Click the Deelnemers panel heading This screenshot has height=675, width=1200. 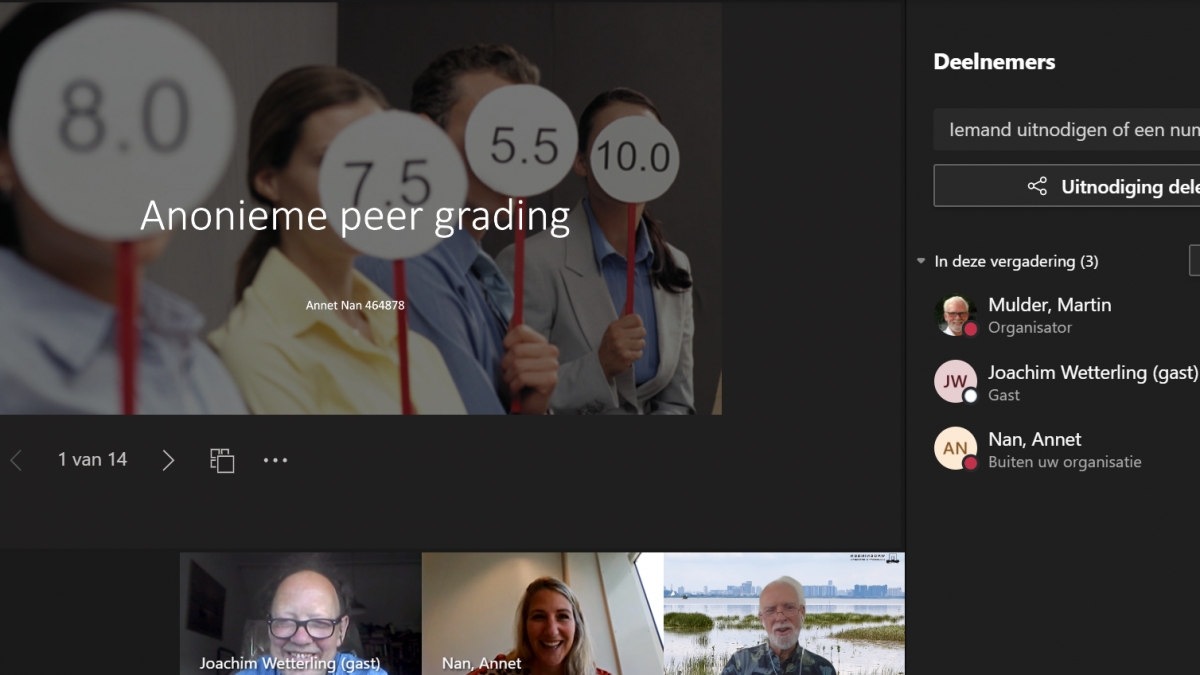pos(994,61)
